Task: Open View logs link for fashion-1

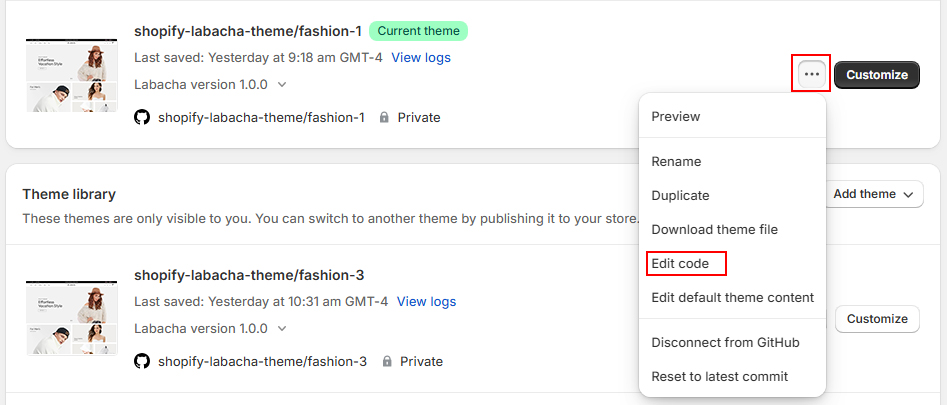Action: [x=421, y=58]
